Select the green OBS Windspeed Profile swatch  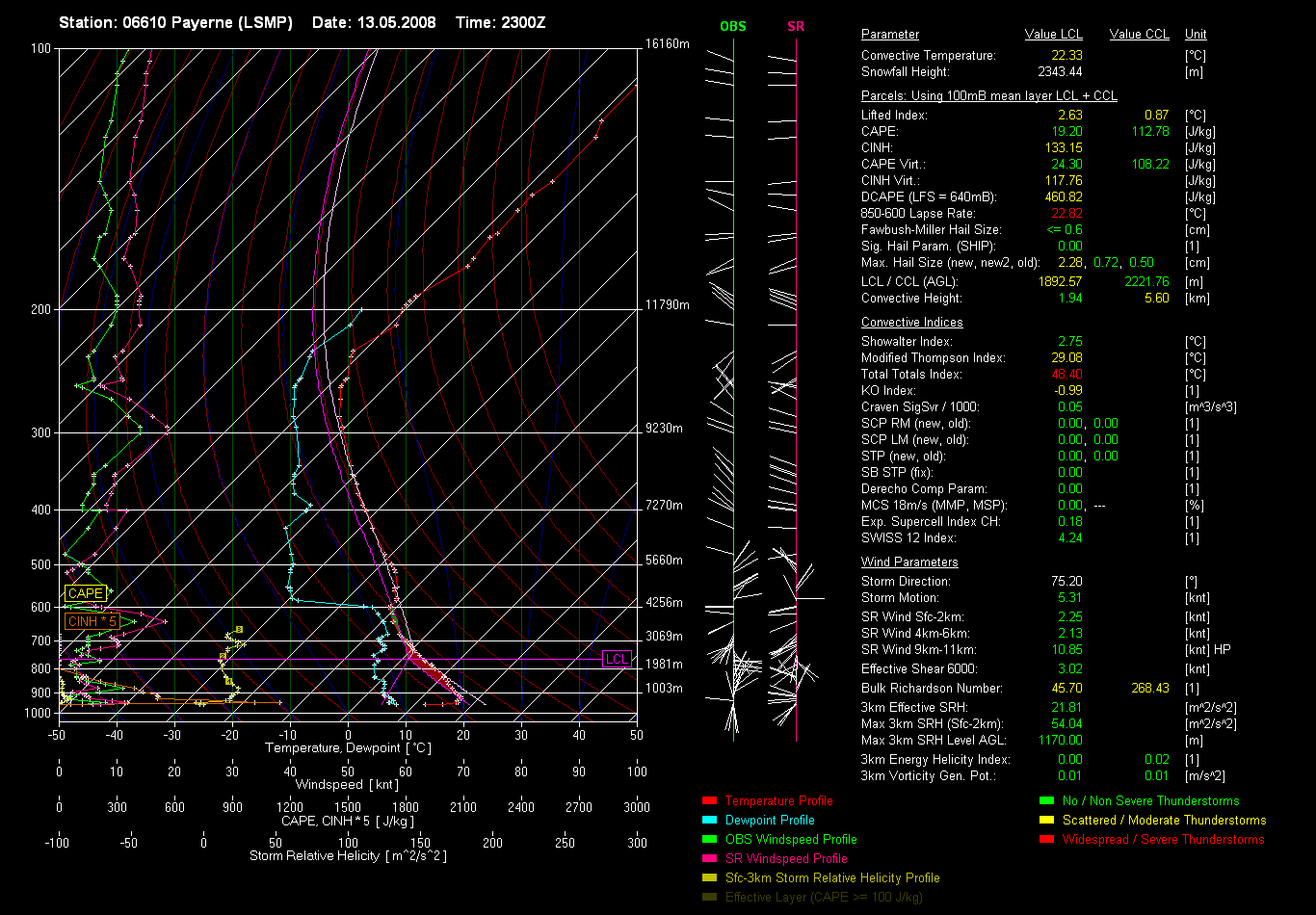pos(709,839)
